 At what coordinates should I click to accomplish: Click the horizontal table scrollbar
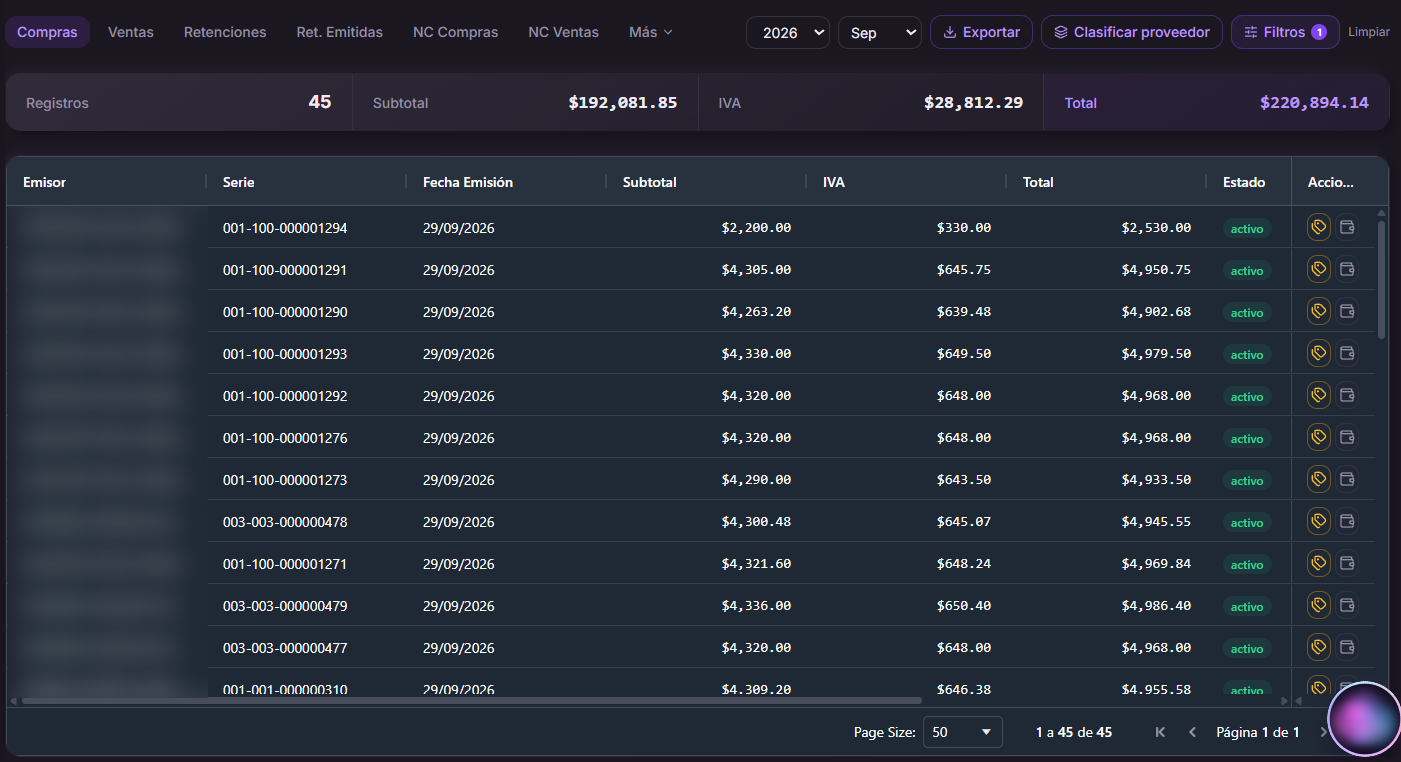tap(471, 700)
